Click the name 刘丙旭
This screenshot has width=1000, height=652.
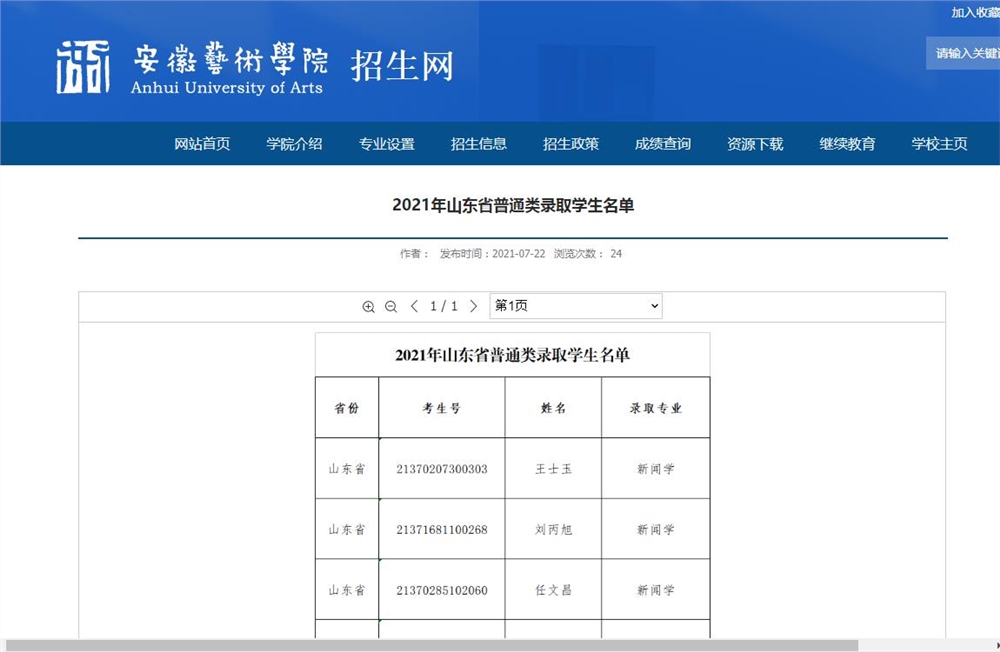(x=554, y=530)
